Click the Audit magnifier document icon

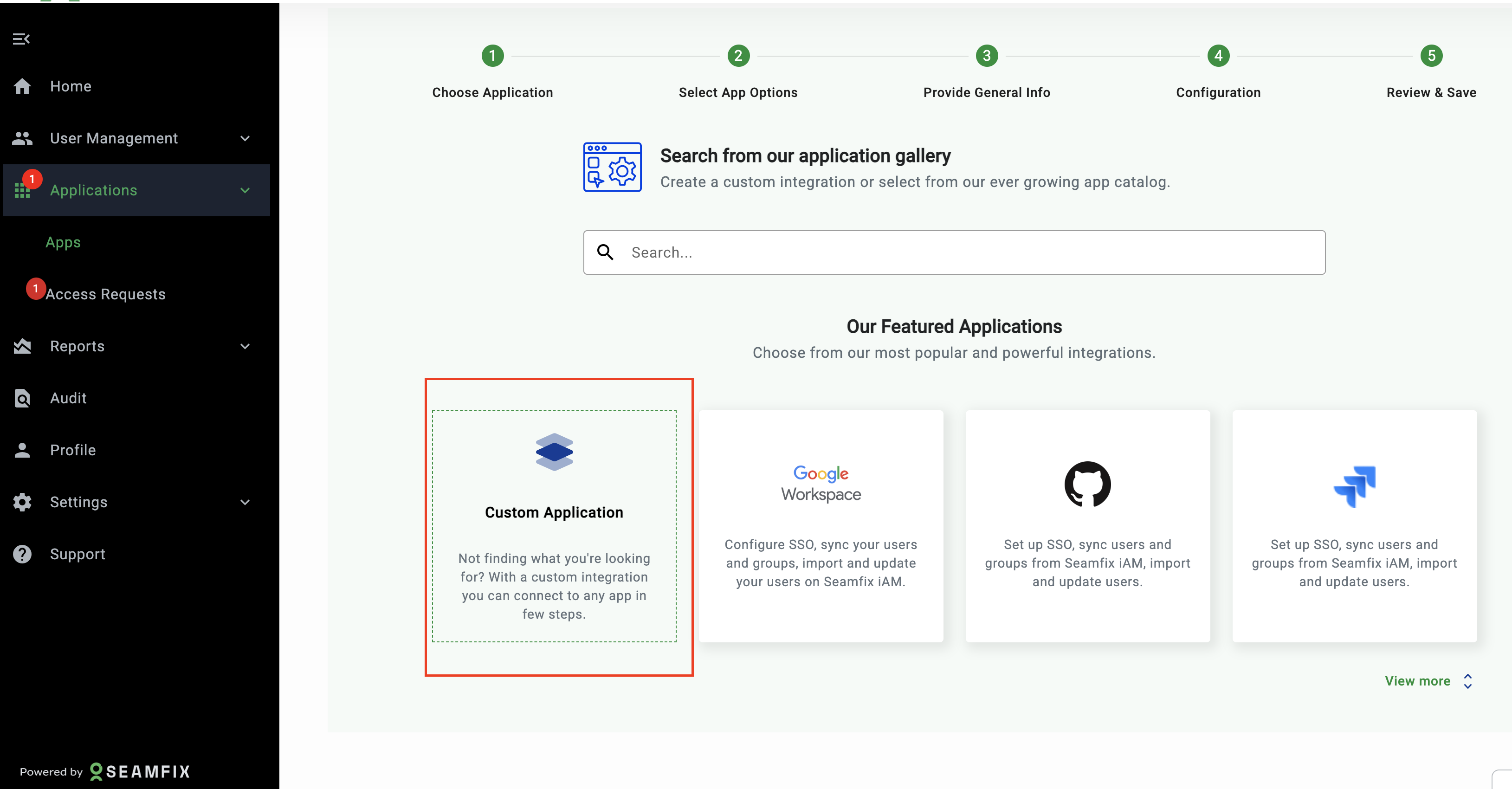point(22,398)
